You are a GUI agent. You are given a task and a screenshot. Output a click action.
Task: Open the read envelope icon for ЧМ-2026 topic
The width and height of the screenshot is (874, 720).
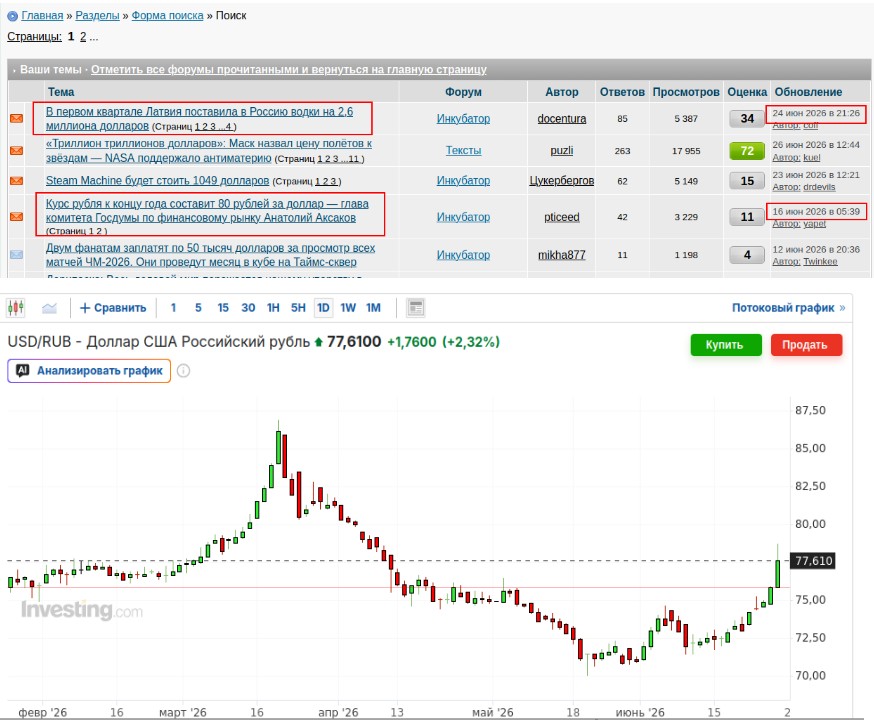(x=17, y=254)
